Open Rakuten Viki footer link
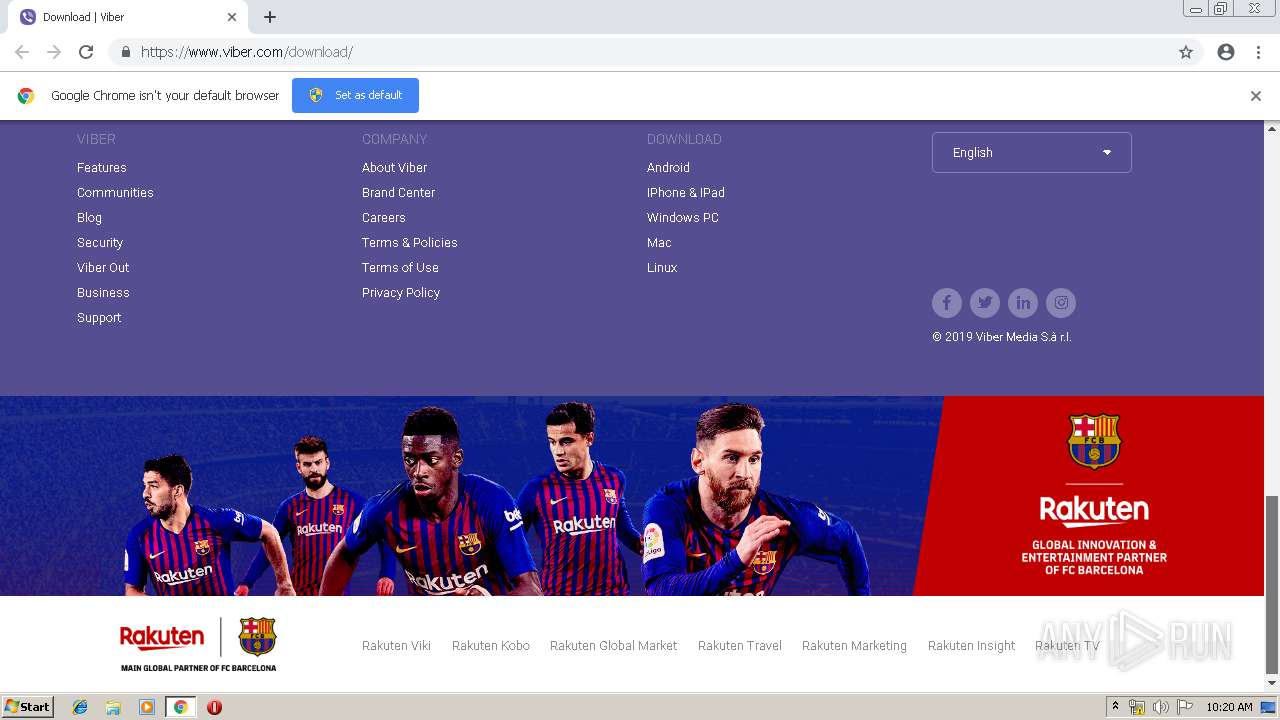Viewport: 1280px width, 720px height. pyautogui.click(x=396, y=646)
